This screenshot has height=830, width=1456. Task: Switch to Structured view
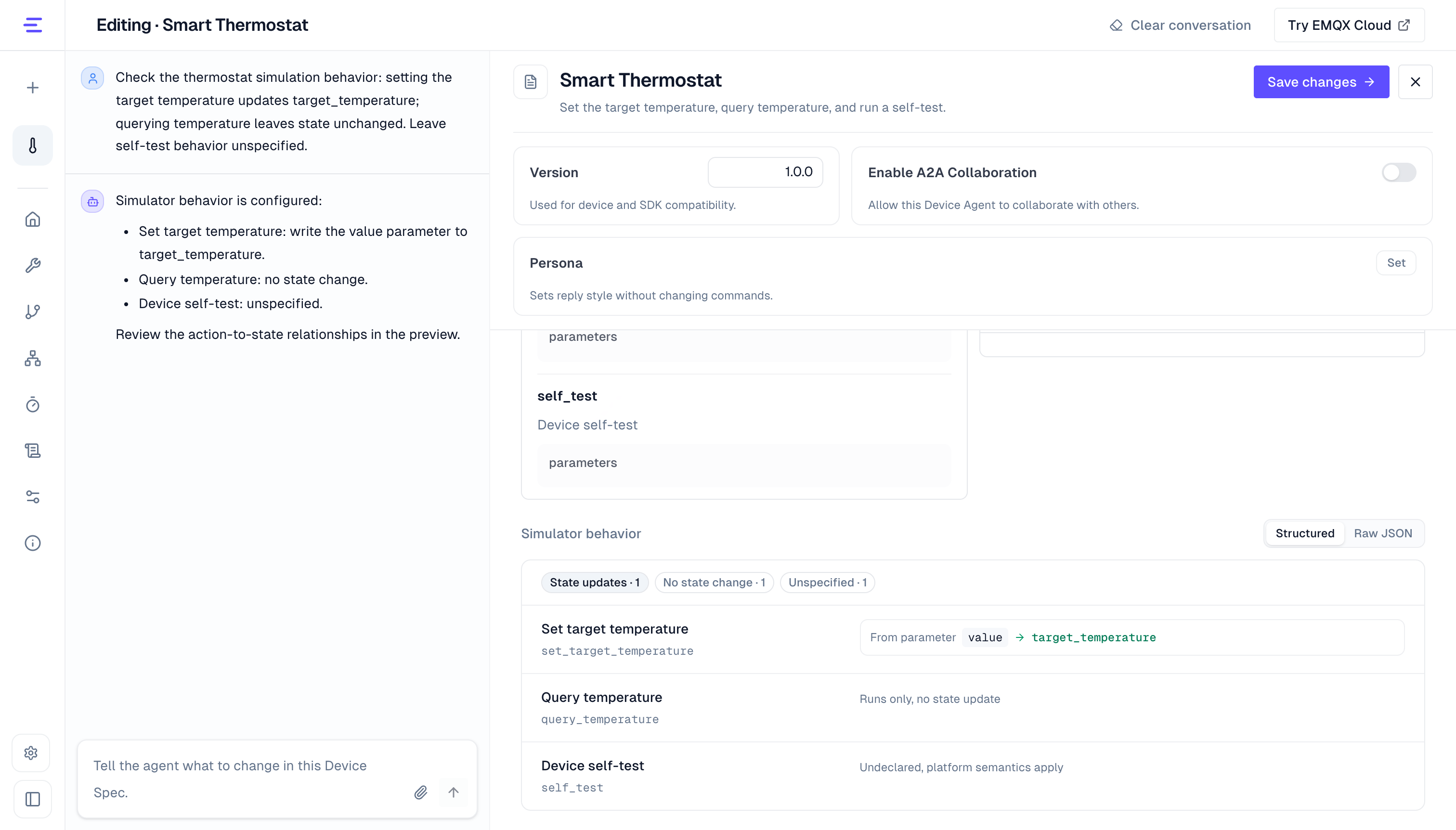(x=1304, y=533)
